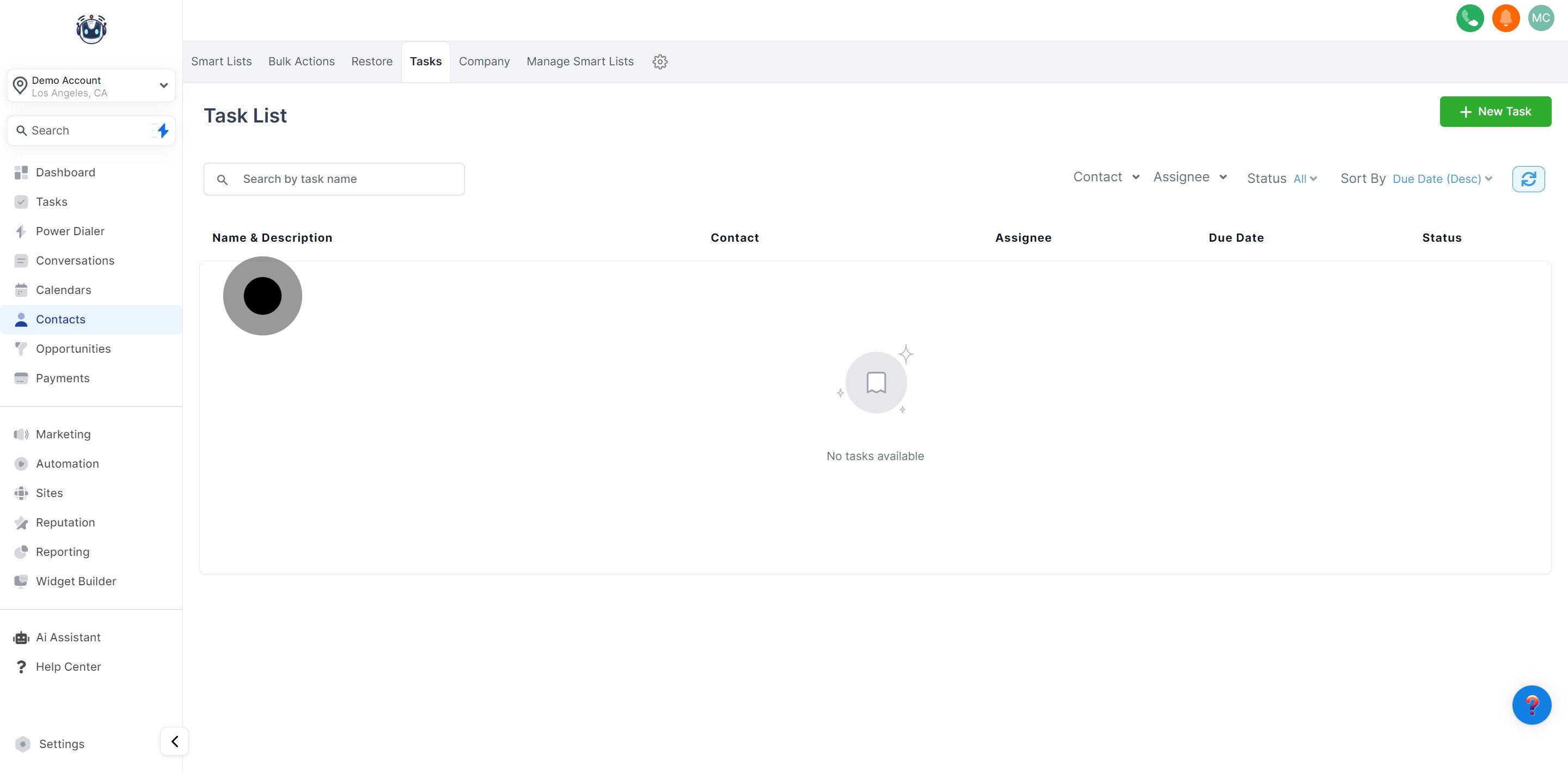1568x772 pixels.
Task: Collapse the sidebar with arrow button
Action: [x=175, y=742]
